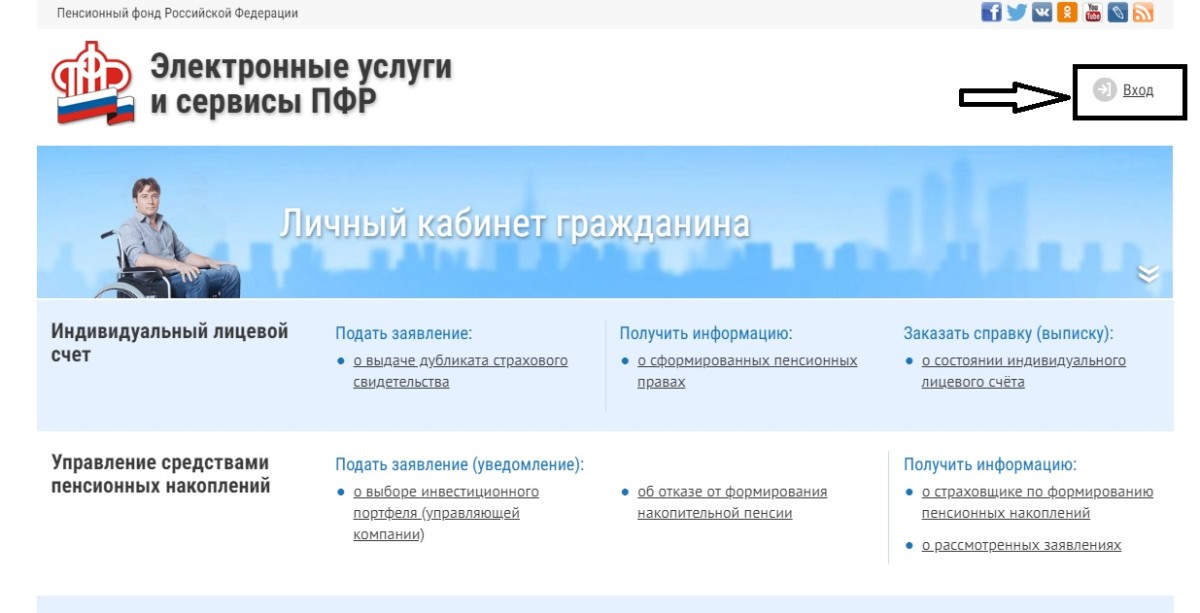Click the Индивидуальный лицевой счет section heading
1200x613 pixels.
click(169, 342)
